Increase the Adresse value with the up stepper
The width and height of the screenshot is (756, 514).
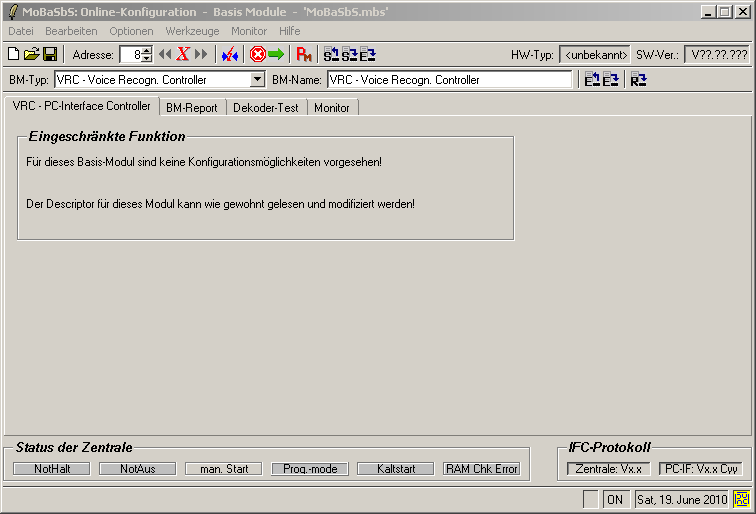click(x=147, y=51)
